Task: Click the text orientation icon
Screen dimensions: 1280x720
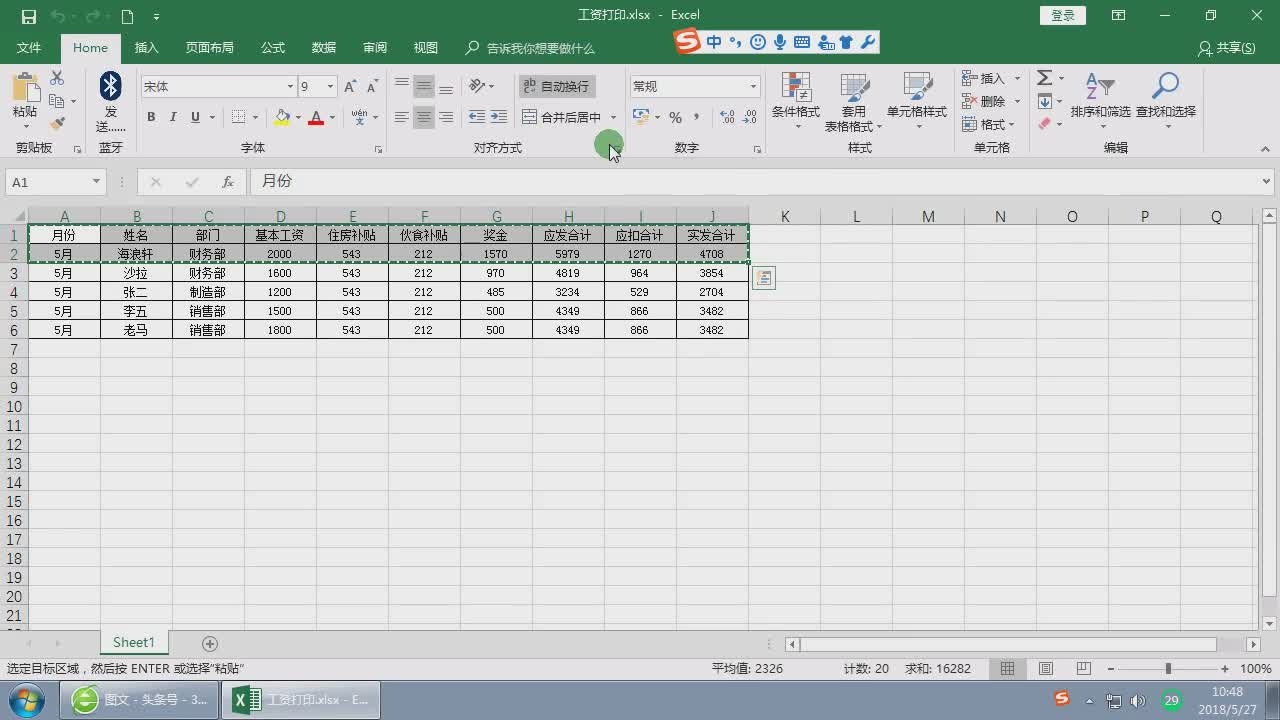Action: coord(478,86)
